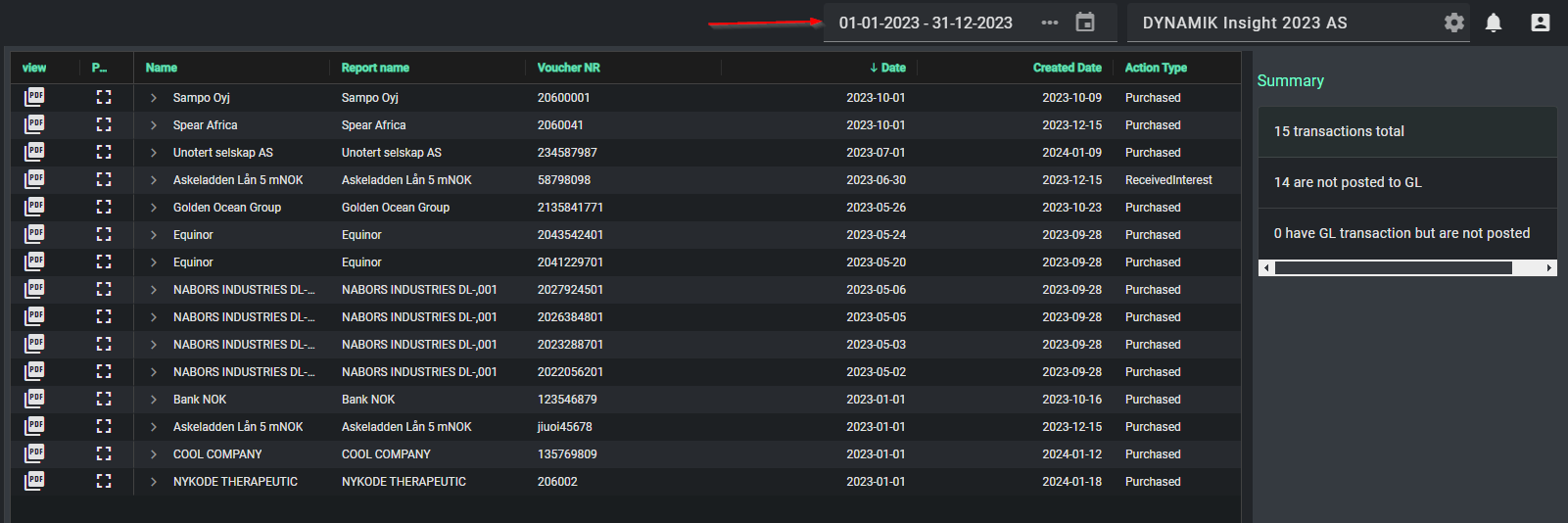This screenshot has width=1568, height=523.
Task: Open PDF for NYKODE THERAPEUTIC row
Action: pyautogui.click(x=34, y=481)
